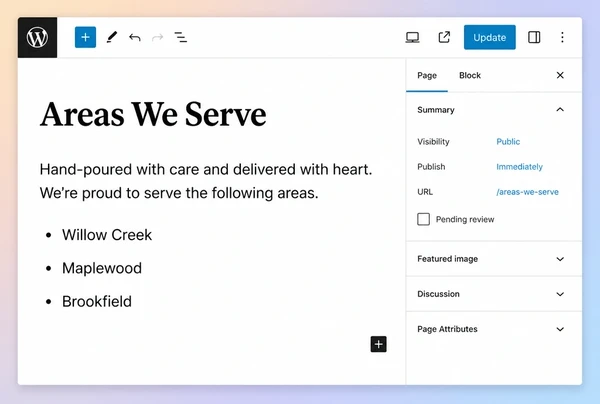Screen dimensions: 600x404
Task: Open the blue block inserter plus button
Action: point(85,37)
